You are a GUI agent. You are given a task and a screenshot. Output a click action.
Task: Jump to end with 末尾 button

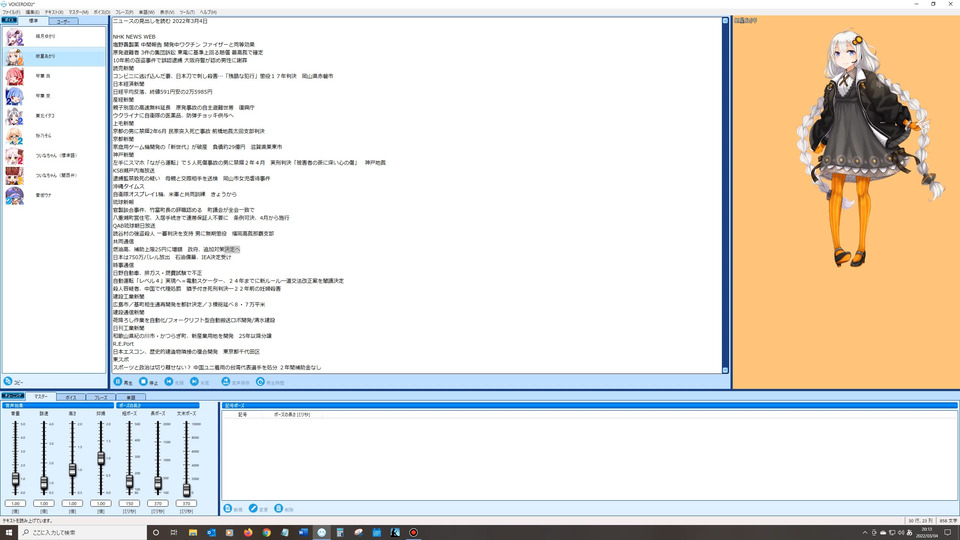[x=200, y=382]
